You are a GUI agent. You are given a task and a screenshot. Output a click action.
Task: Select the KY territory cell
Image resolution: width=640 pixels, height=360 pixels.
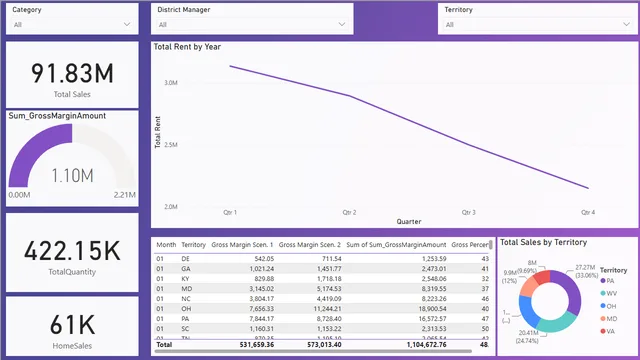pyautogui.click(x=186, y=279)
